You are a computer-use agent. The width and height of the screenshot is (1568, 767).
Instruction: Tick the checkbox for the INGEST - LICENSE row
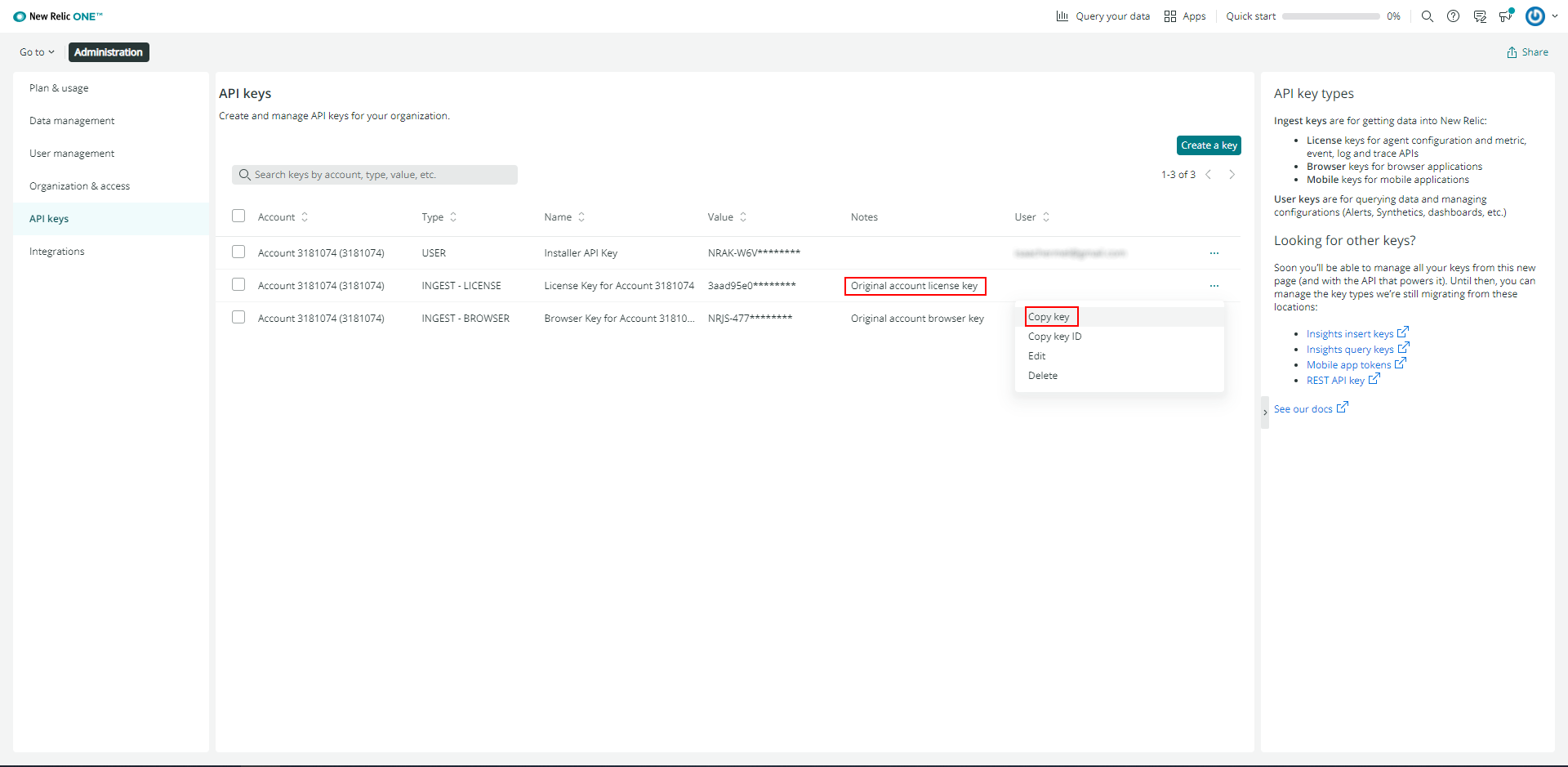pyautogui.click(x=238, y=285)
